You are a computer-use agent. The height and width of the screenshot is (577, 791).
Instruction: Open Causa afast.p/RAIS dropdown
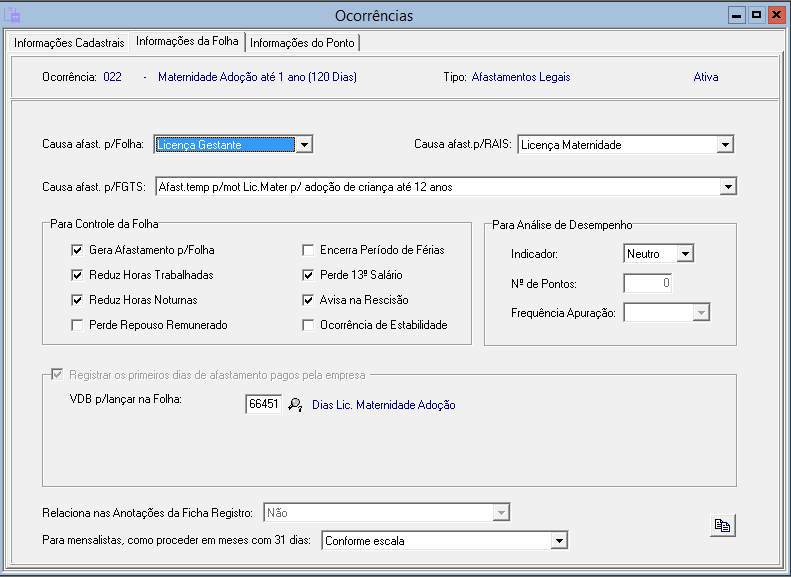[x=725, y=145]
